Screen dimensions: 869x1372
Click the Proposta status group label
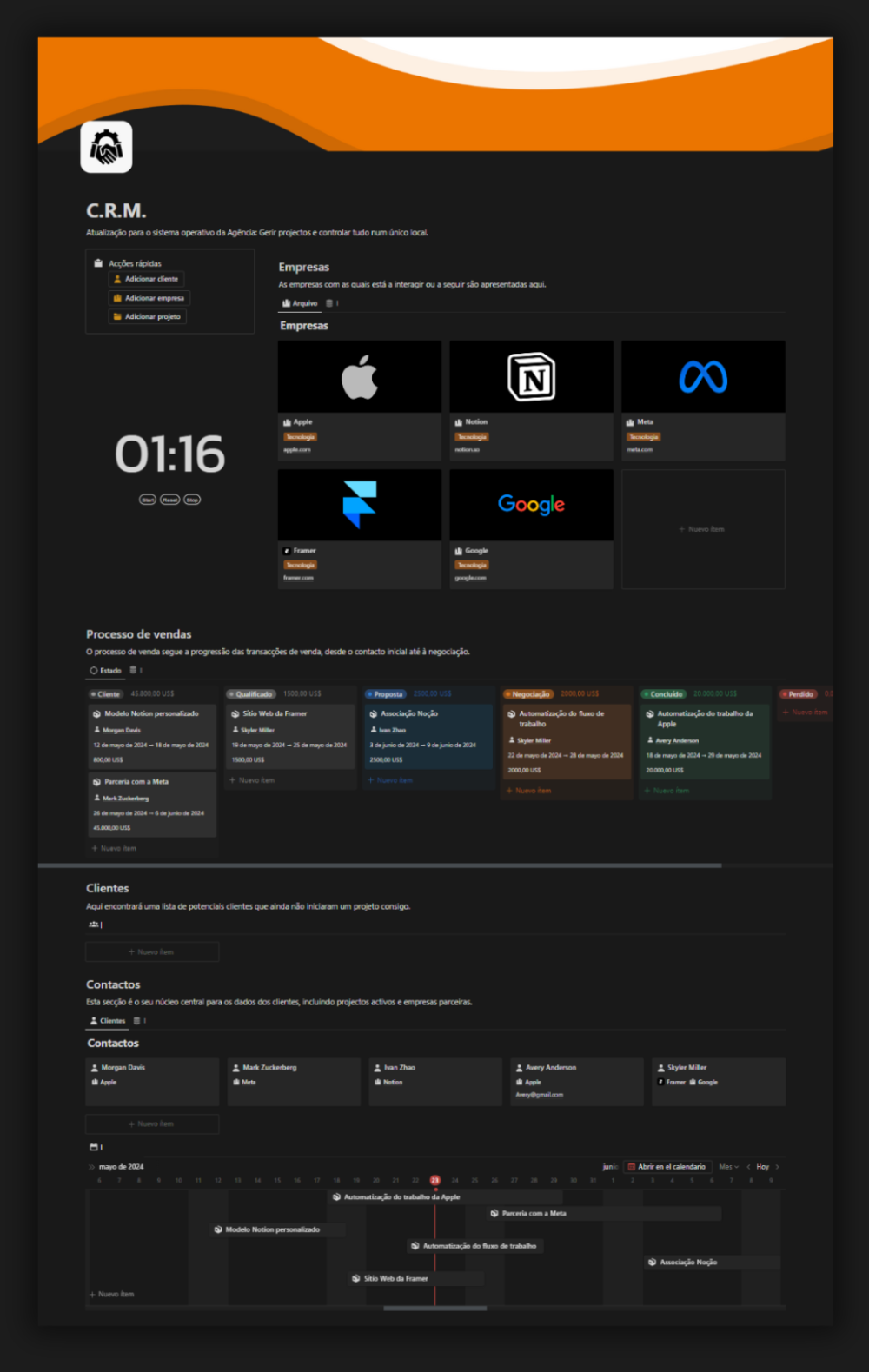coord(386,693)
